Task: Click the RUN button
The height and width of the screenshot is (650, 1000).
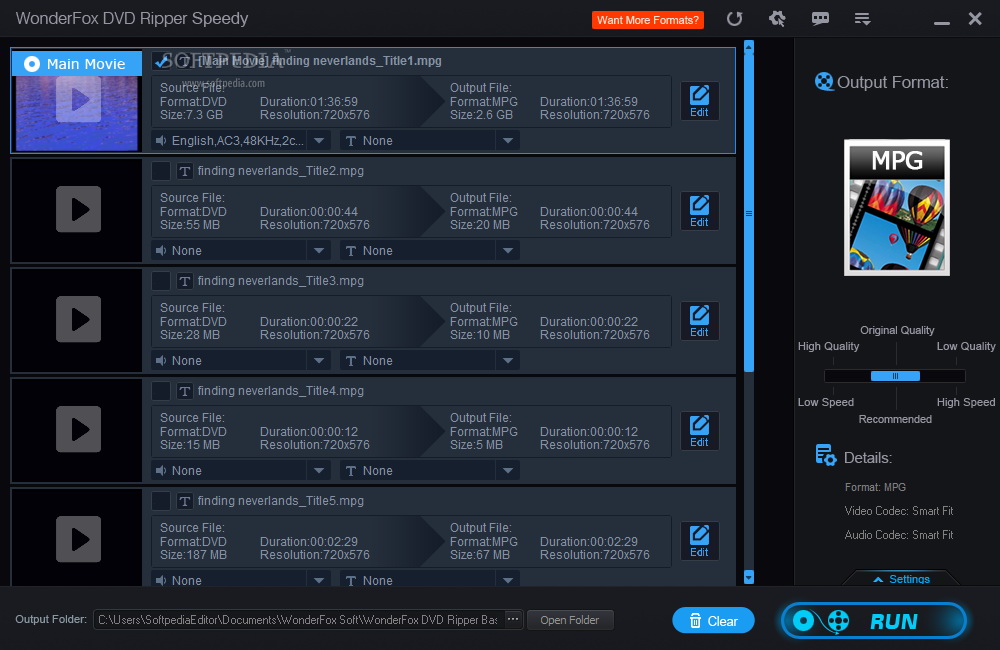Action: [x=874, y=621]
